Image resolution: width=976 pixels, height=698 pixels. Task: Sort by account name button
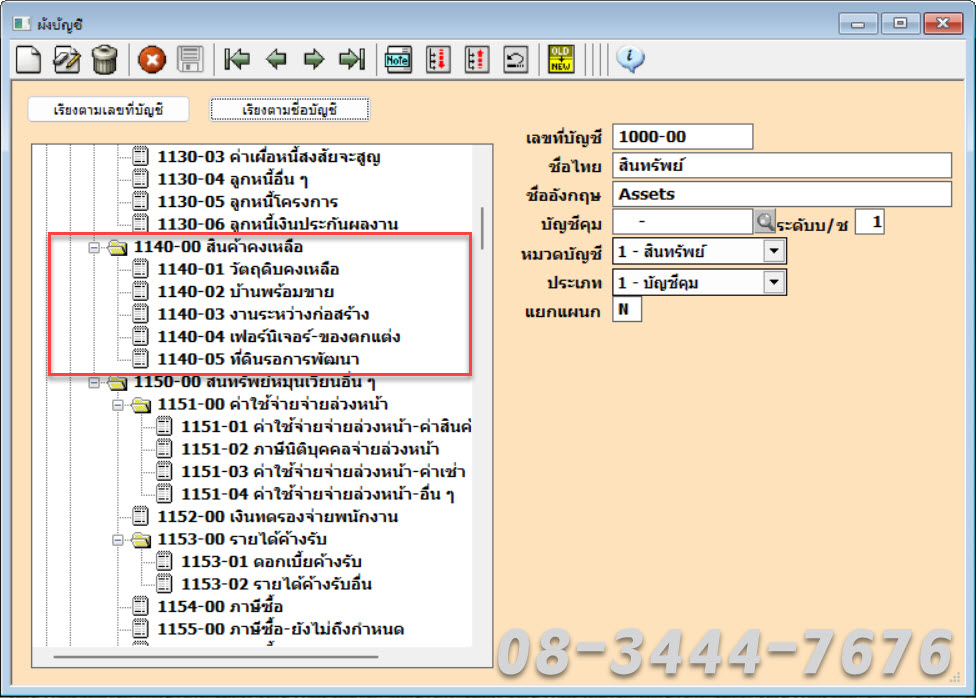point(289,110)
